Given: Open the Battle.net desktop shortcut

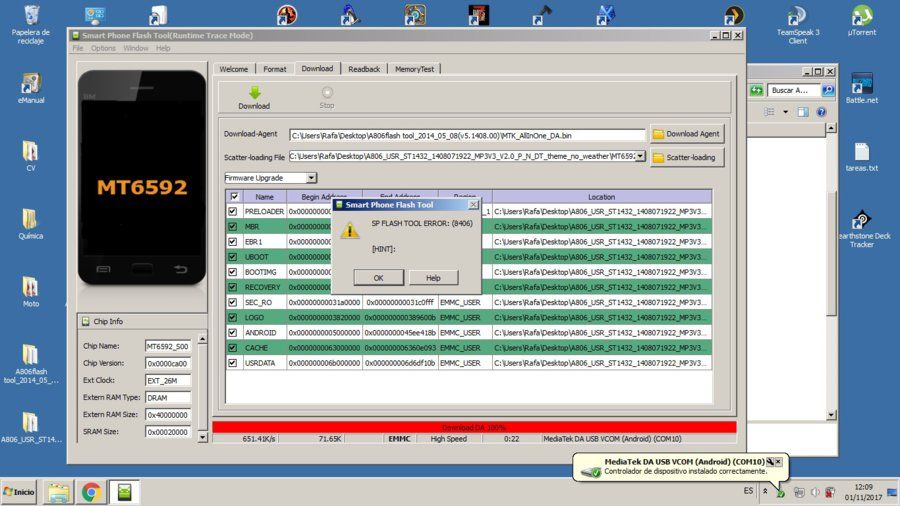Looking at the screenshot, I should 862,87.
